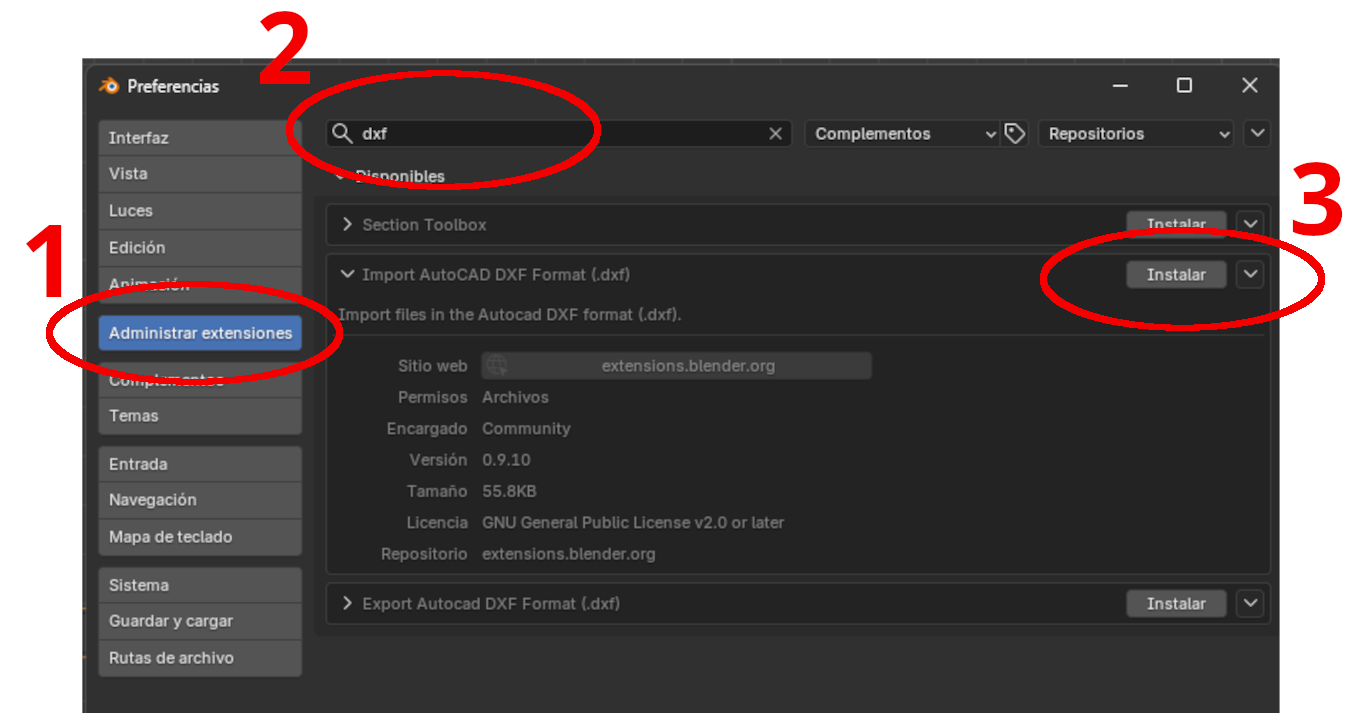Click the dxf search field
This screenshot has width=1360, height=713.
click(559, 134)
